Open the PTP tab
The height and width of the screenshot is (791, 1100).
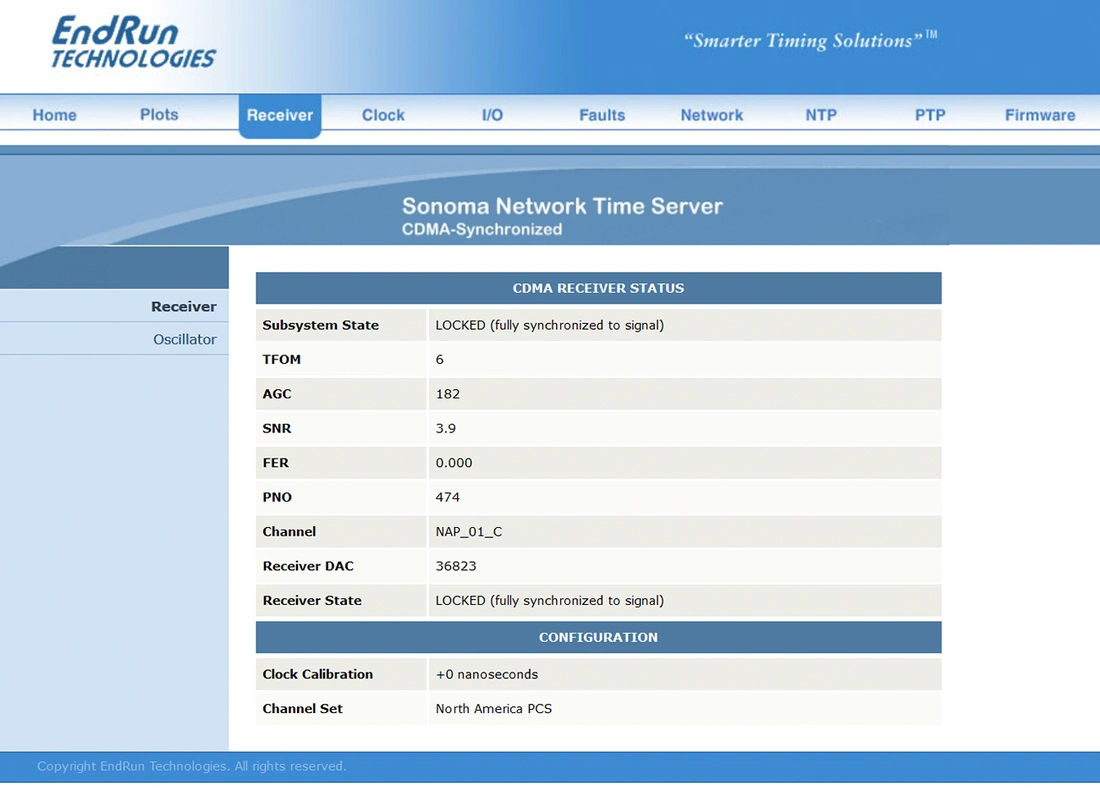tap(930, 115)
